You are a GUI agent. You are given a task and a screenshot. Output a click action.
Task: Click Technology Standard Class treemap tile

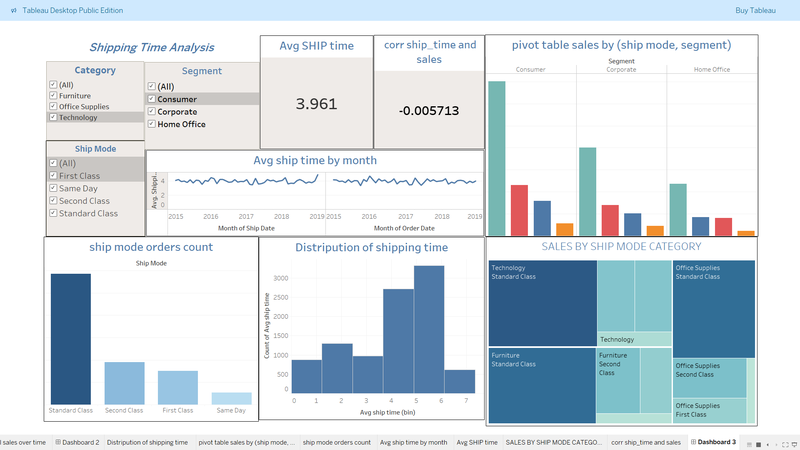(x=541, y=302)
